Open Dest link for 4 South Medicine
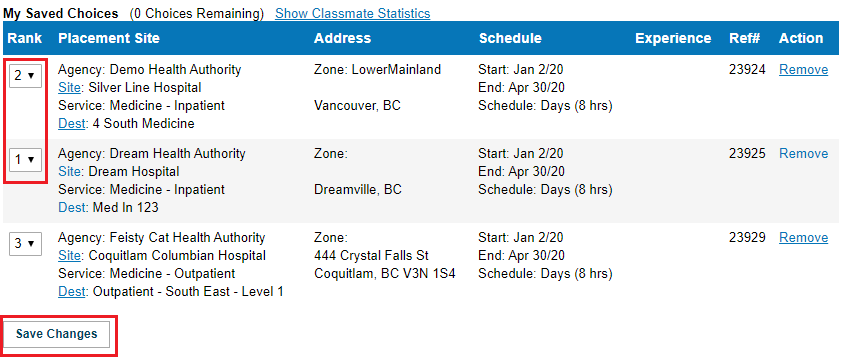The height and width of the screenshot is (360, 850). click(71, 124)
